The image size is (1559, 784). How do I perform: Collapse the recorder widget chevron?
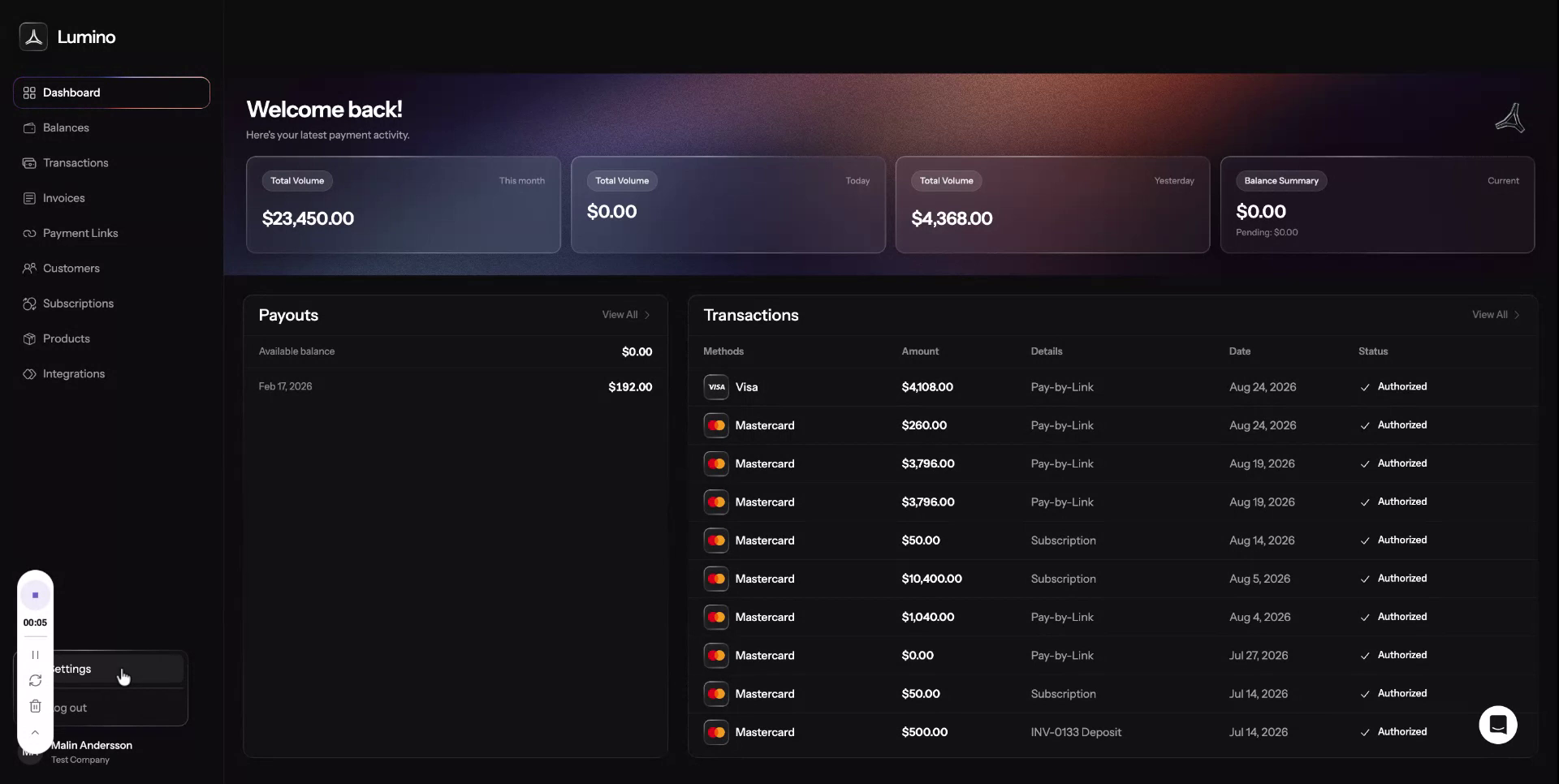coord(35,732)
